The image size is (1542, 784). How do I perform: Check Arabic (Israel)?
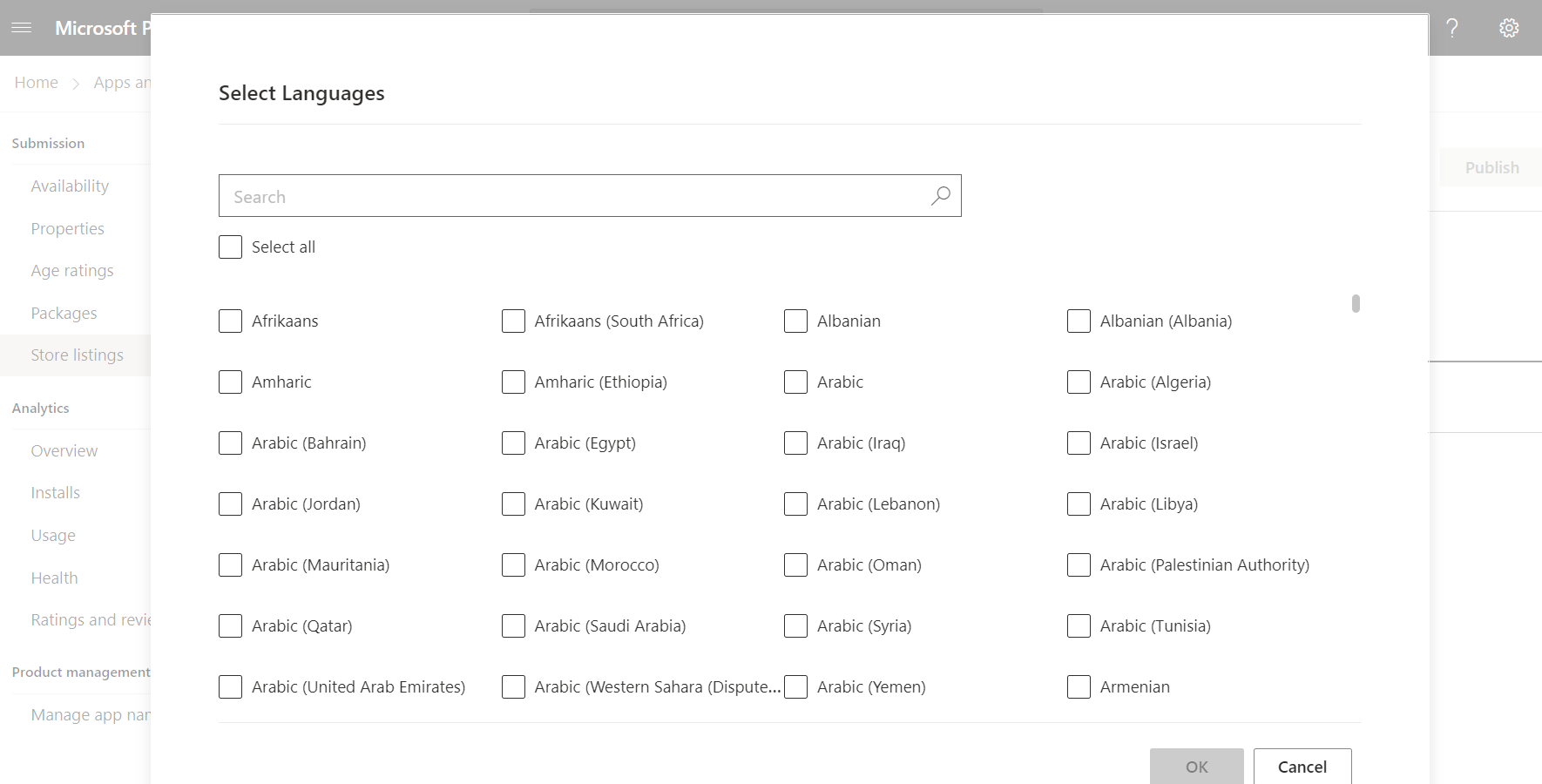(1079, 443)
